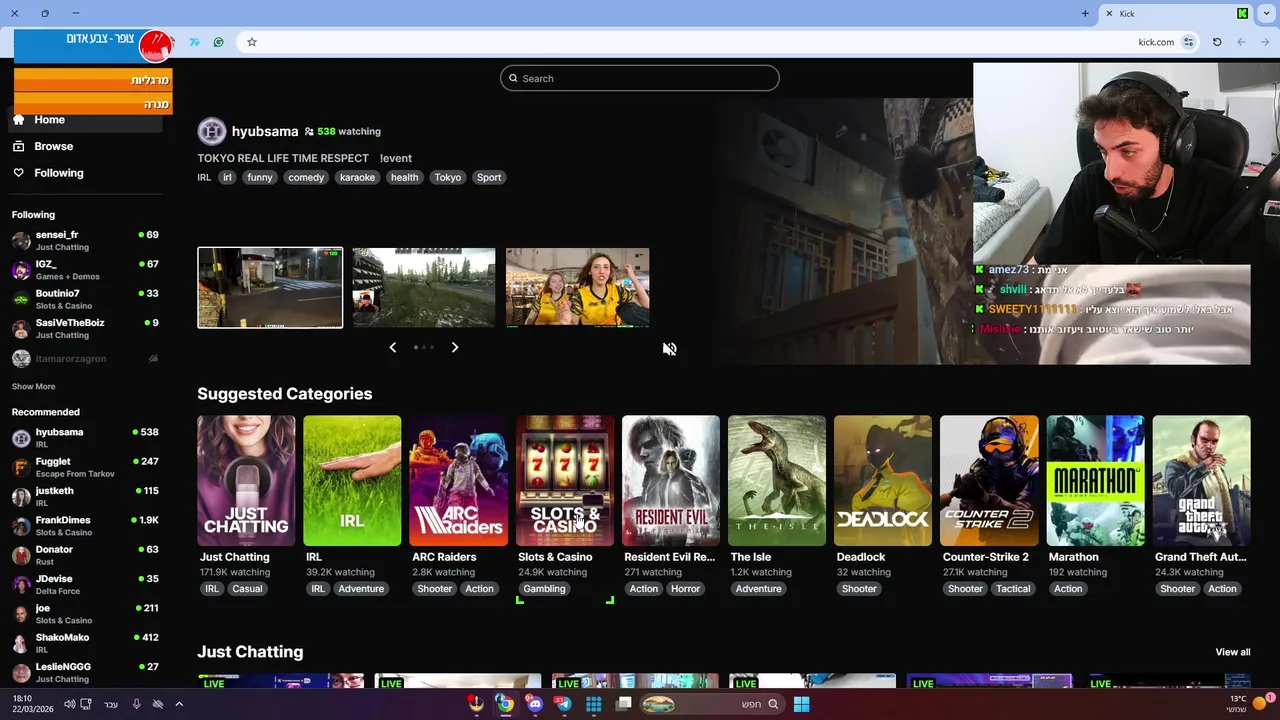Image resolution: width=1280 pixels, height=720 pixels.
Task: Click the Browse icon in sidebar
Action: click(x=18, y=146)
